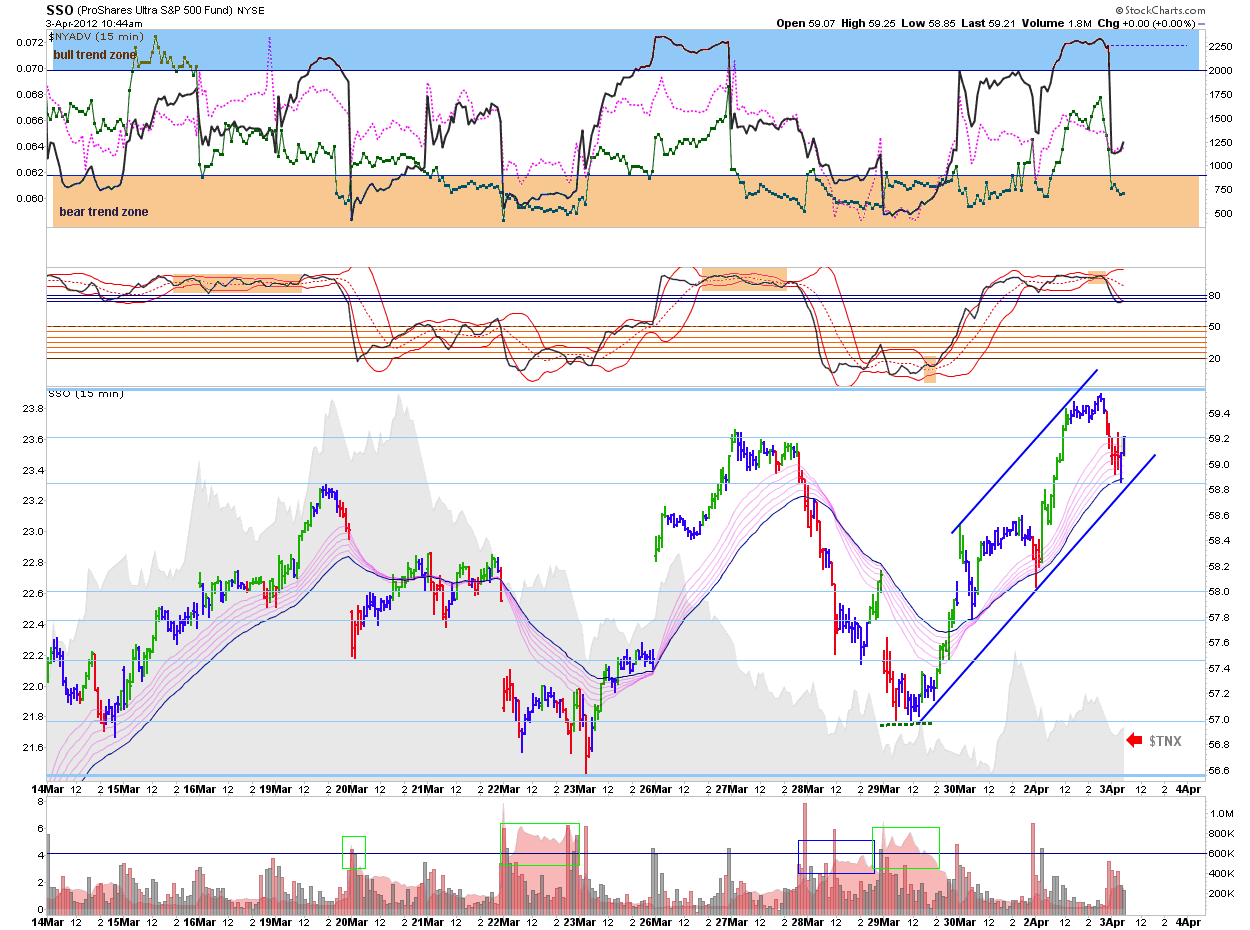
Task: Click the 2250 right axis value
Action: tap(1221, 46)
